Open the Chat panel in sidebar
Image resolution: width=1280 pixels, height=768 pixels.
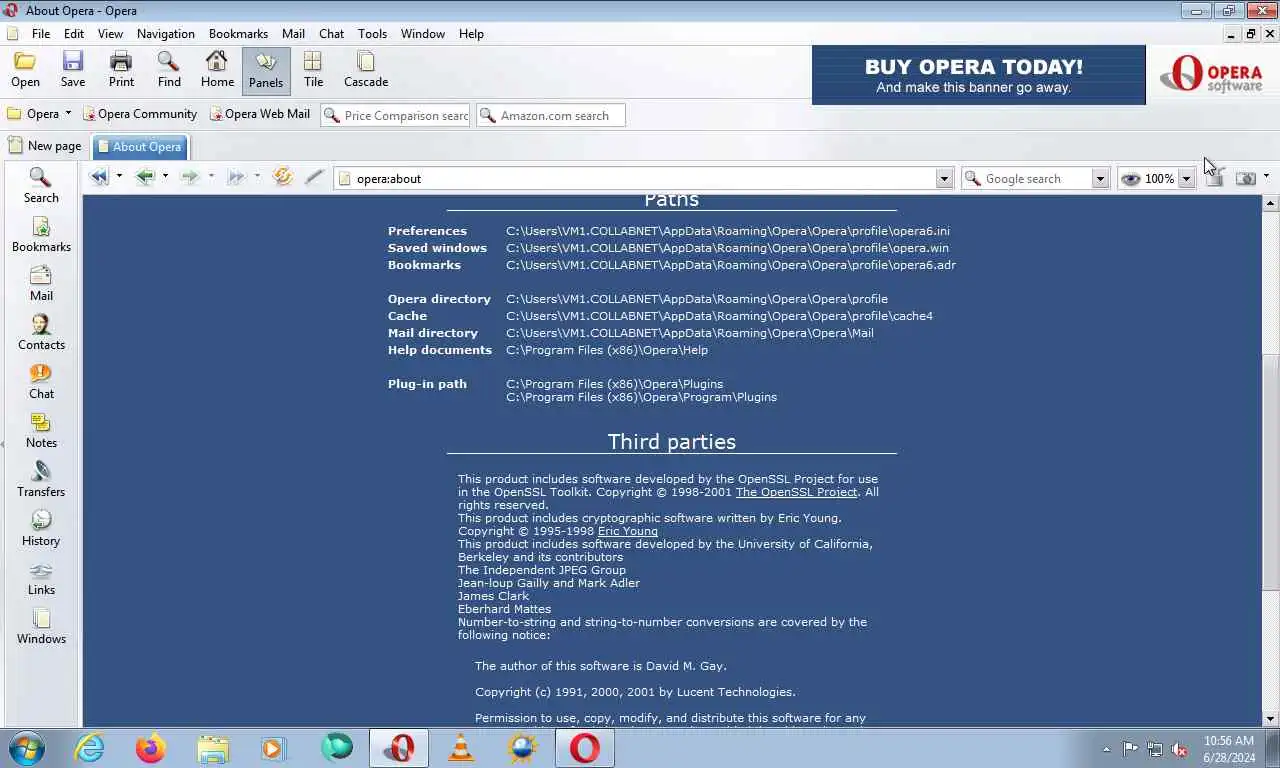[41, 382]
